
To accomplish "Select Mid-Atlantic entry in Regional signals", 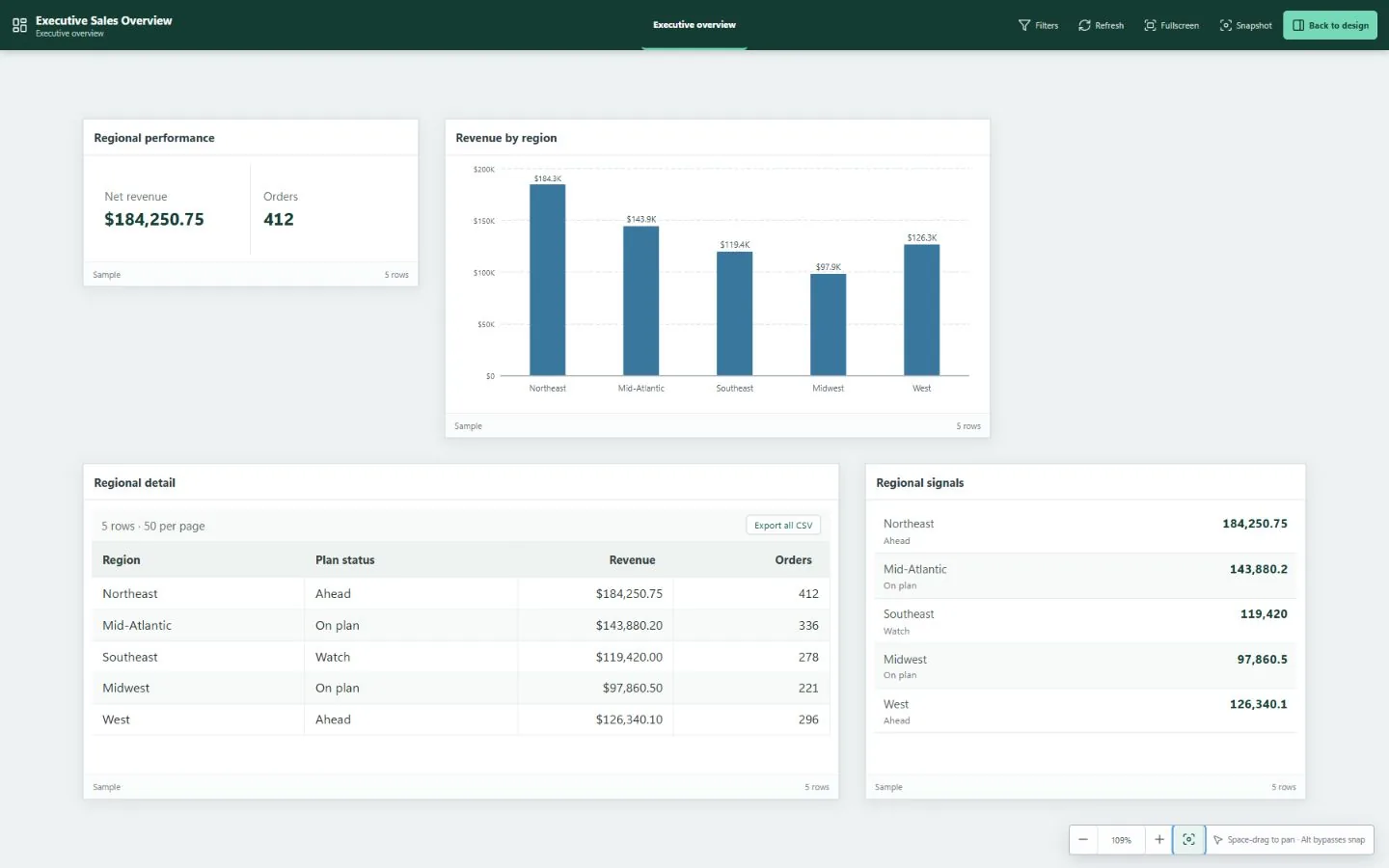I will coord(1085,577).
